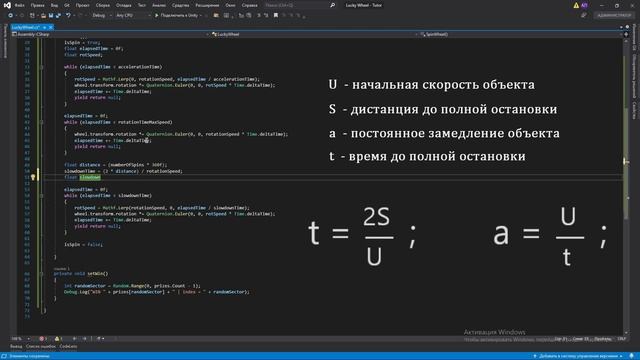Open the Отладка menu

click(123, 5)
